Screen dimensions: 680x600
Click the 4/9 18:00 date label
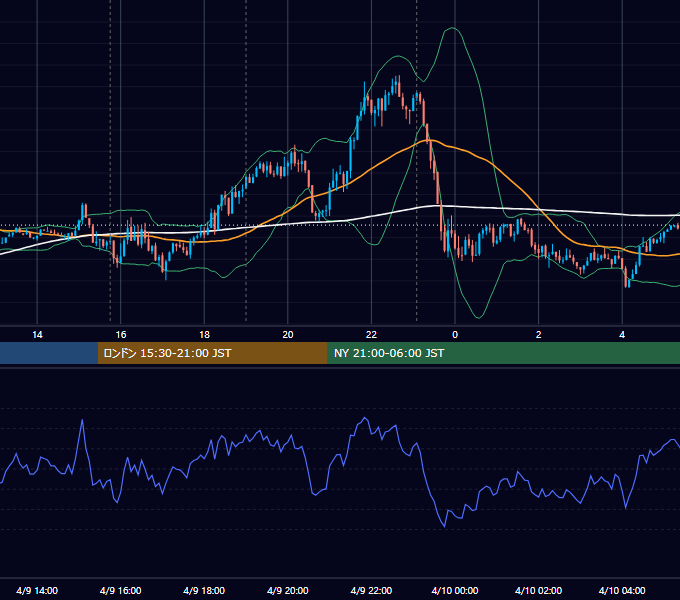coord(204,590)
